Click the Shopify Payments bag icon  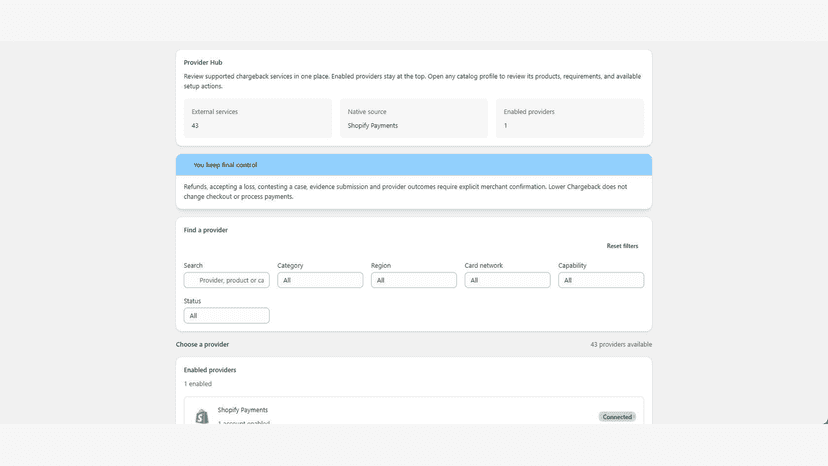pos(202,416)
